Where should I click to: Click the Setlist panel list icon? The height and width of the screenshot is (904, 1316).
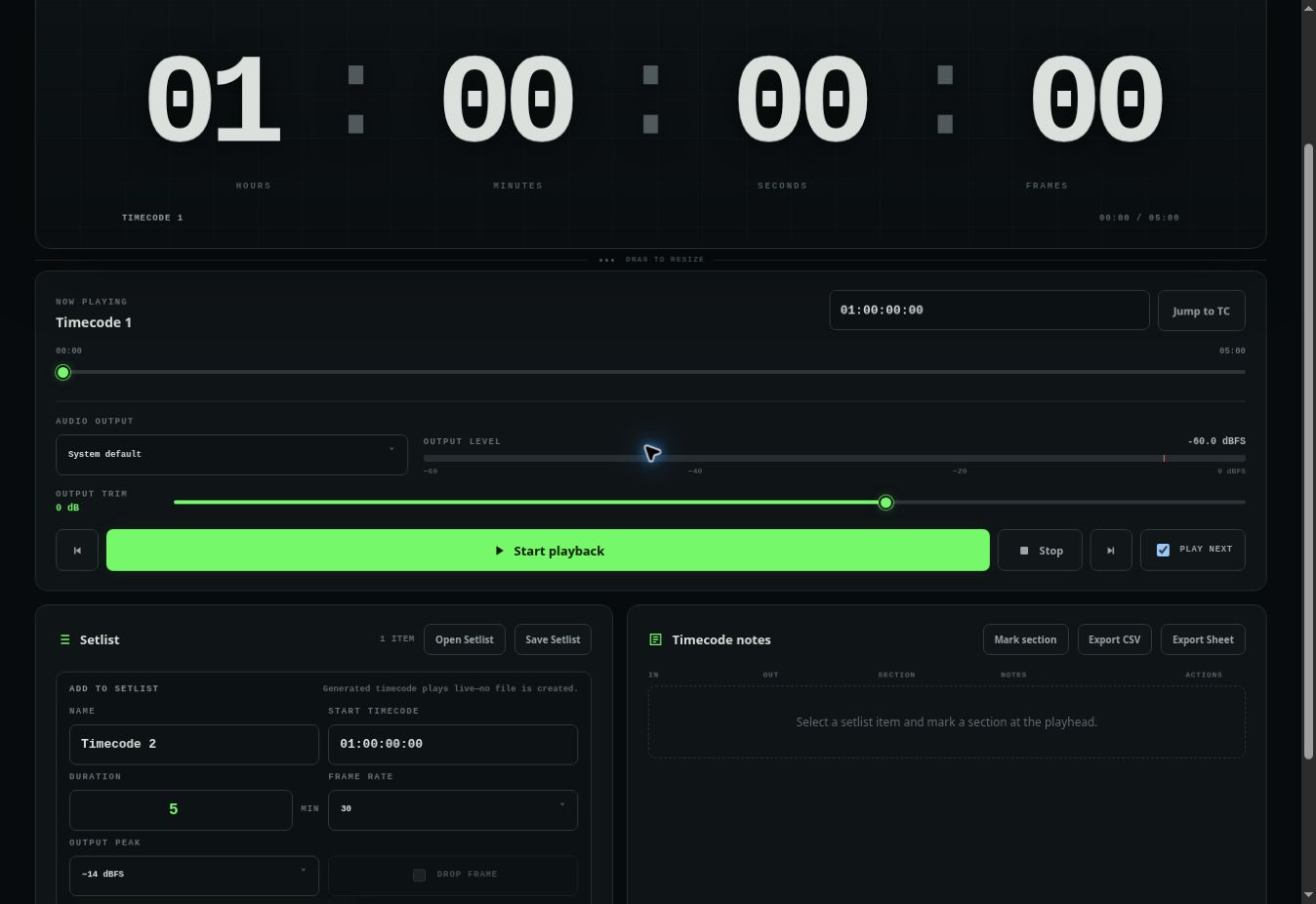[x=65, y=639]
